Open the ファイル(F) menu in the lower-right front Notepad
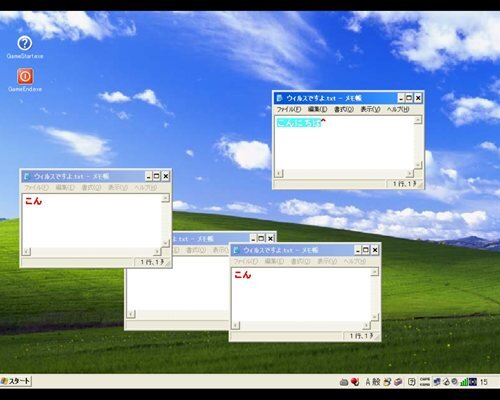The image size is (500, 400). tap(246, 261)
